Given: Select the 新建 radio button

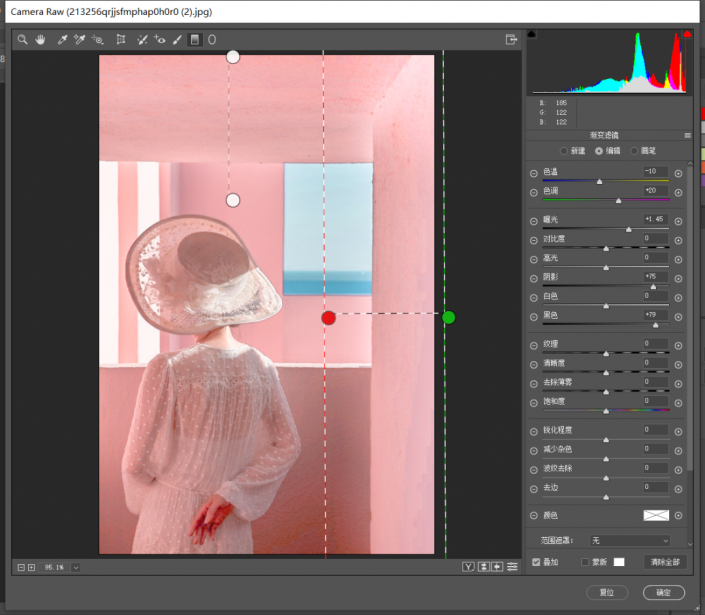Looking at the screenshot, I should click(565, 151).
